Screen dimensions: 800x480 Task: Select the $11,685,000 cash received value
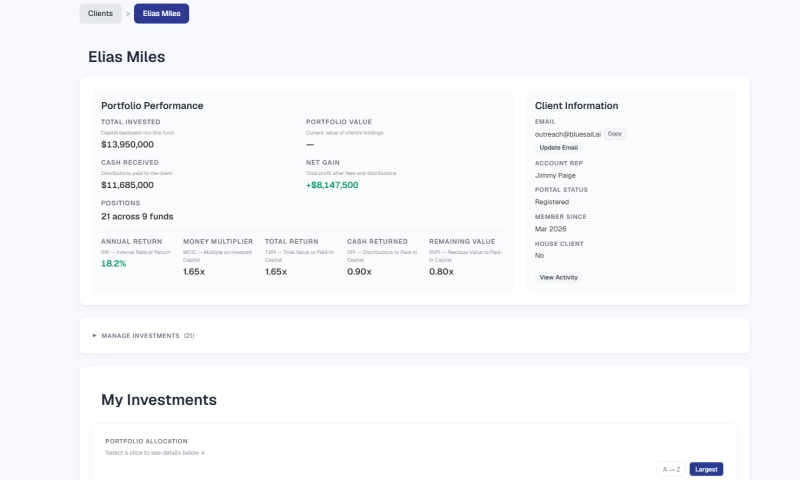[x=127, y=185]
